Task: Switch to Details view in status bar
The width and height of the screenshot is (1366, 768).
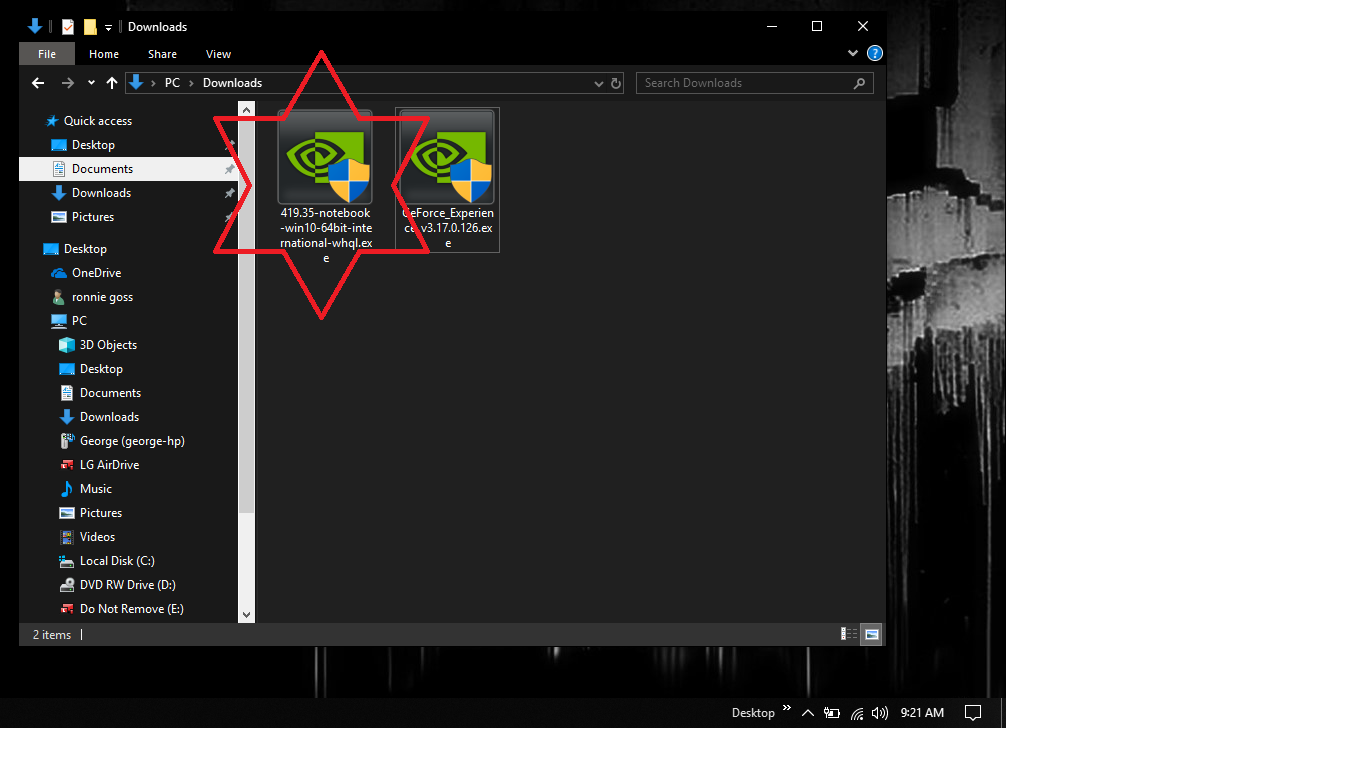Action: coord(849,634)
